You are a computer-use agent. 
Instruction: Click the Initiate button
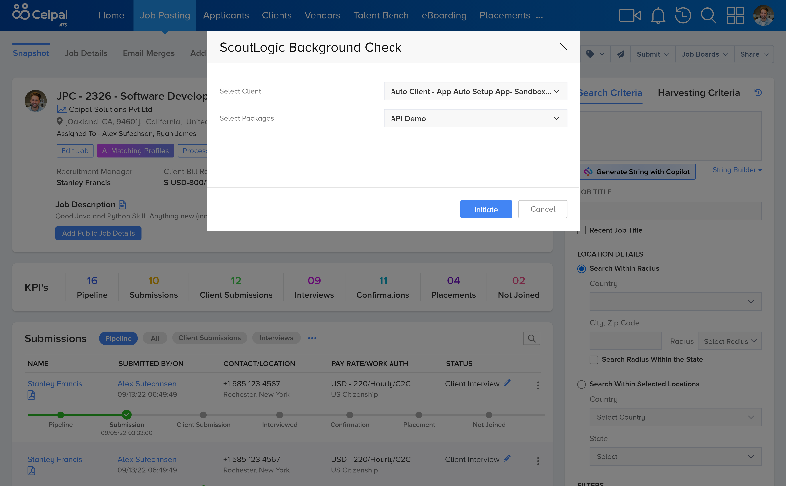coord(486,209)
